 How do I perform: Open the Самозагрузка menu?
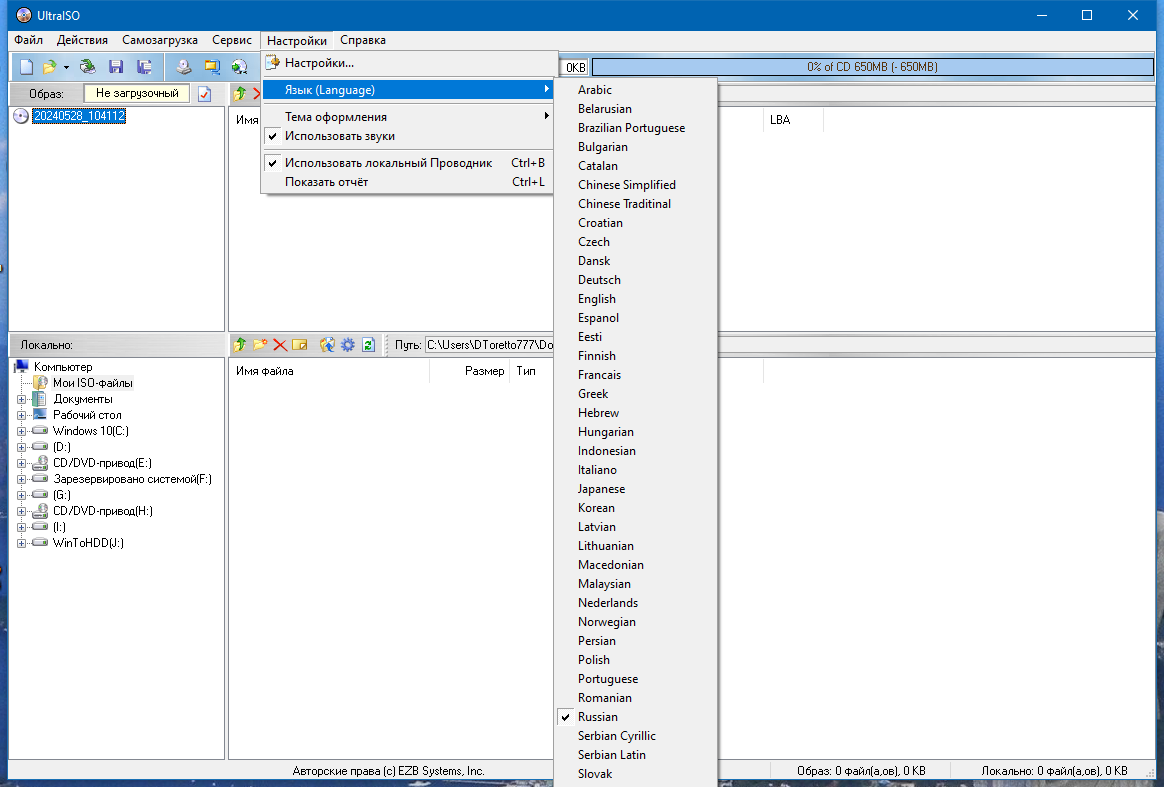coord(160,40)
